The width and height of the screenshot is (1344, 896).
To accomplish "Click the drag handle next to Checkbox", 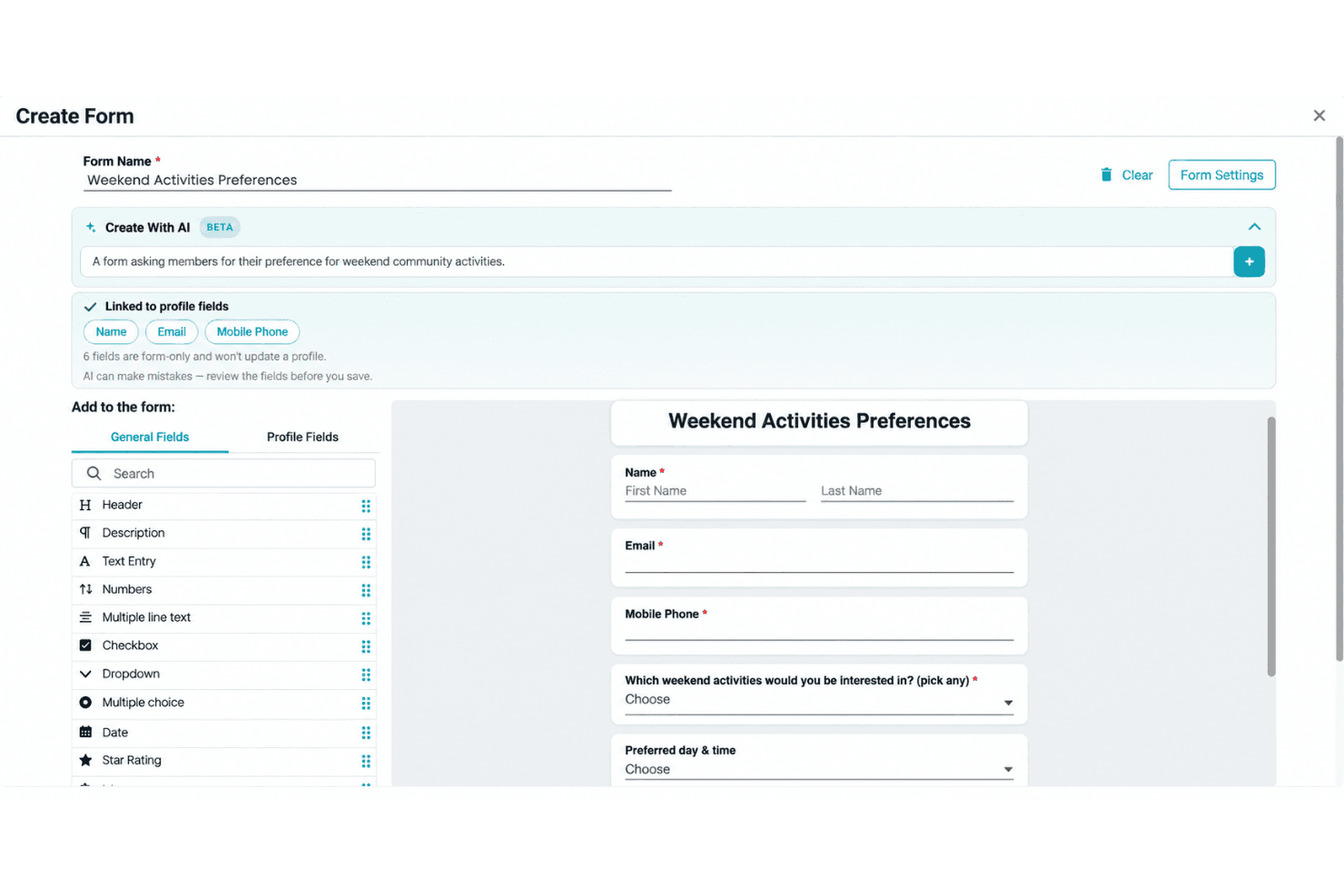I will click(x=366, y=646).
